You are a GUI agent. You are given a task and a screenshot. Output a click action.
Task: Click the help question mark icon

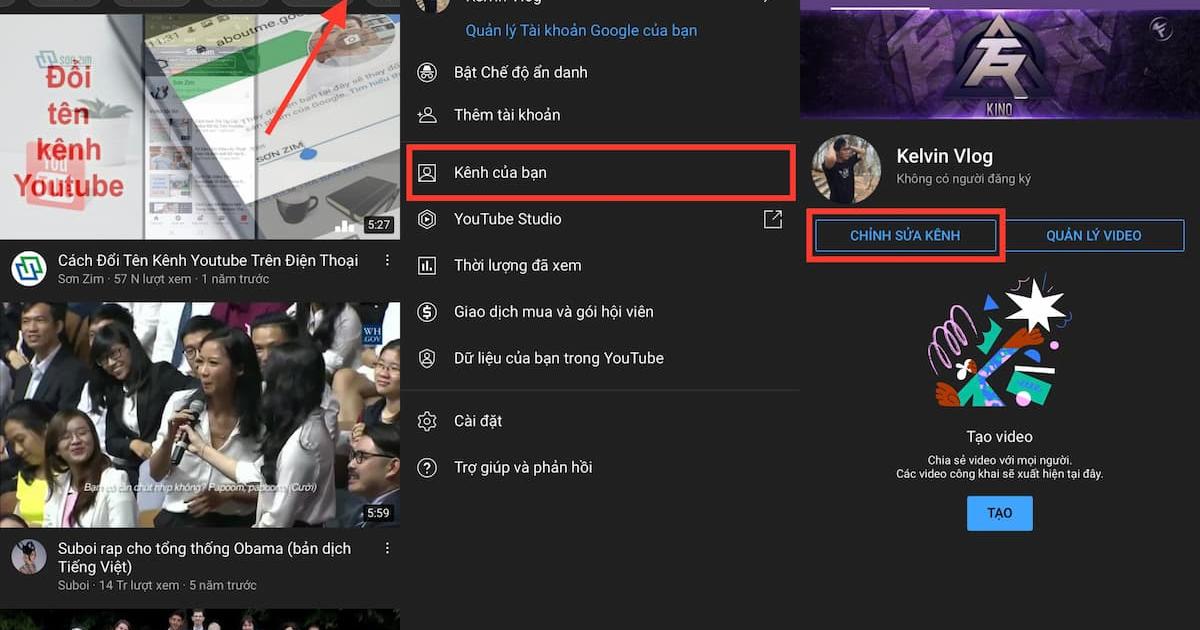pos(429,466)
